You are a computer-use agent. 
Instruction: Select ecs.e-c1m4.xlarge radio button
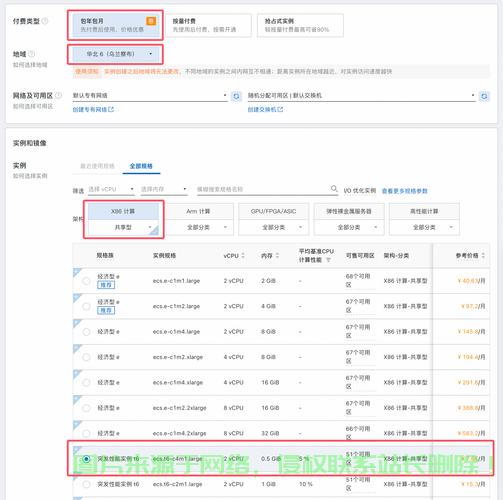tap(86, 383)
